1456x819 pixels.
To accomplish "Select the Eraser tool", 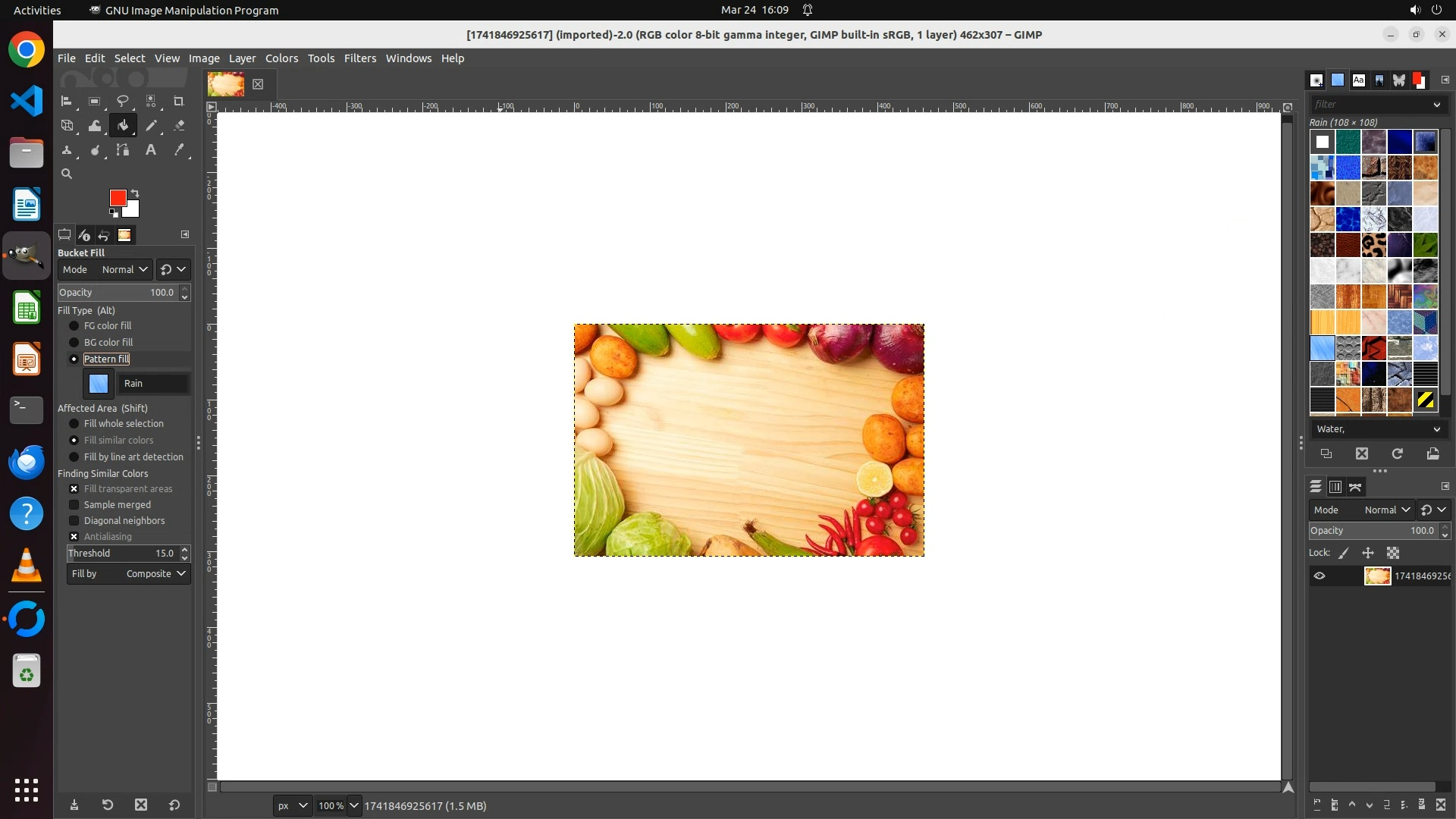I will 179,126.
